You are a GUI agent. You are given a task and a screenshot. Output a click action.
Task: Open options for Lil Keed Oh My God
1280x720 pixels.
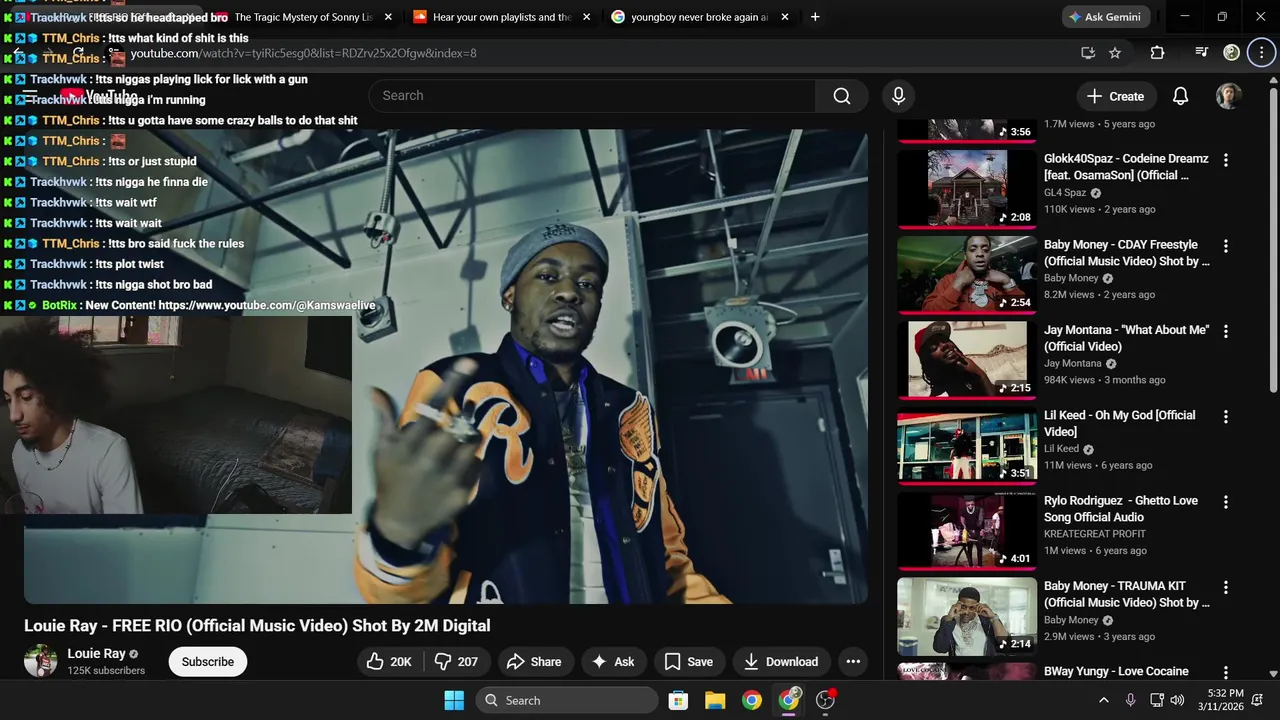[1226, 417]
